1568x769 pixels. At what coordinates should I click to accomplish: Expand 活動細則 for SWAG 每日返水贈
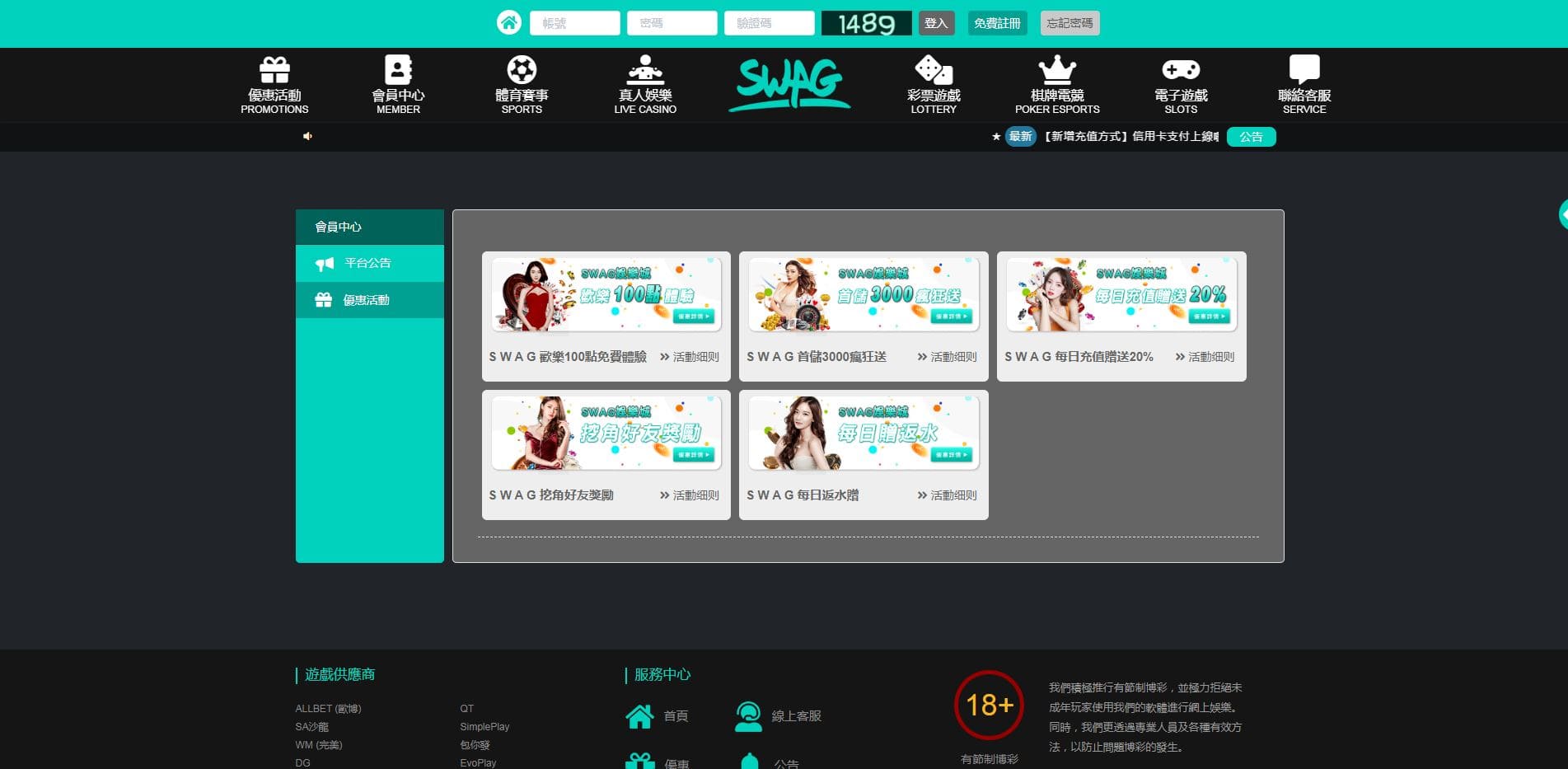(947, 495)
